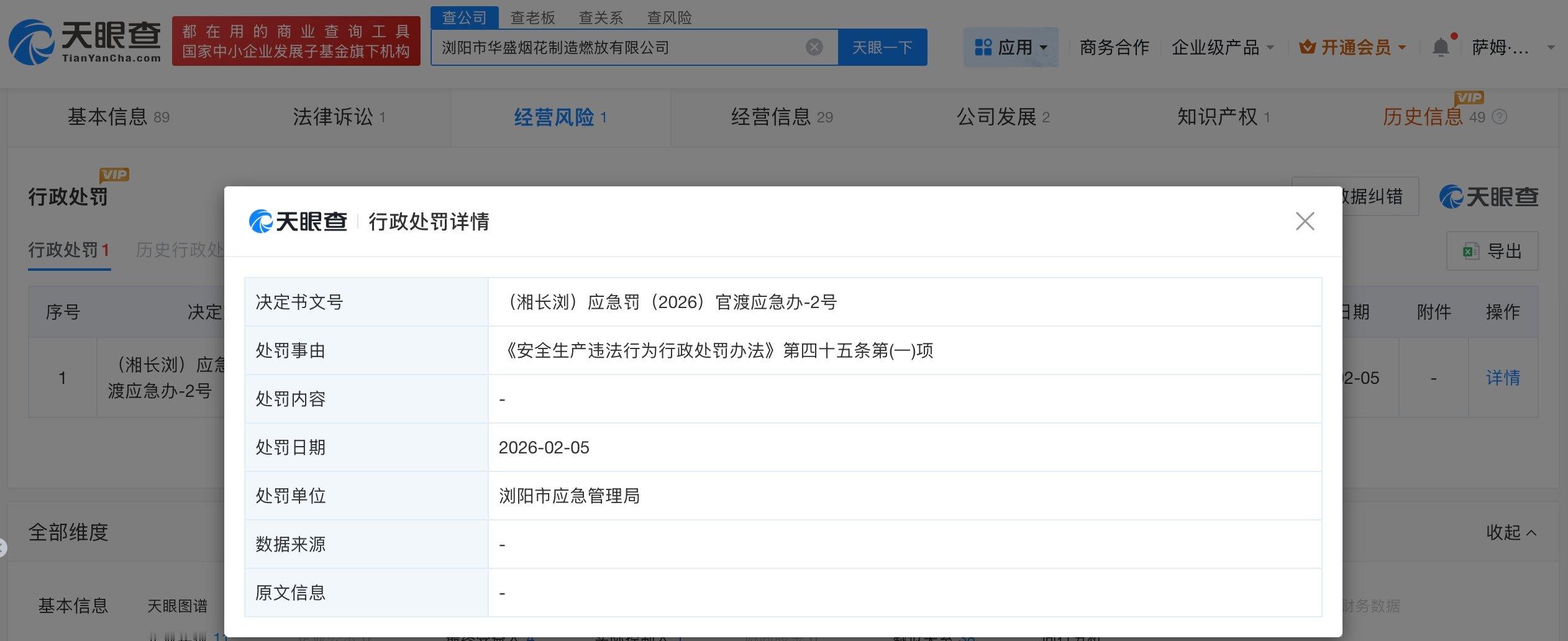Select the 查老板 search tab
The image size is (1568, 641).
click(x=533, y=18)
